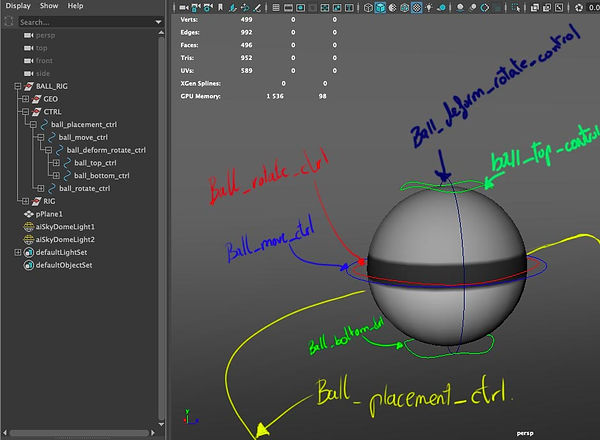Open the outliner search options dropdown
The height and width of the screenshot is (440, 600).
(158, 22)
